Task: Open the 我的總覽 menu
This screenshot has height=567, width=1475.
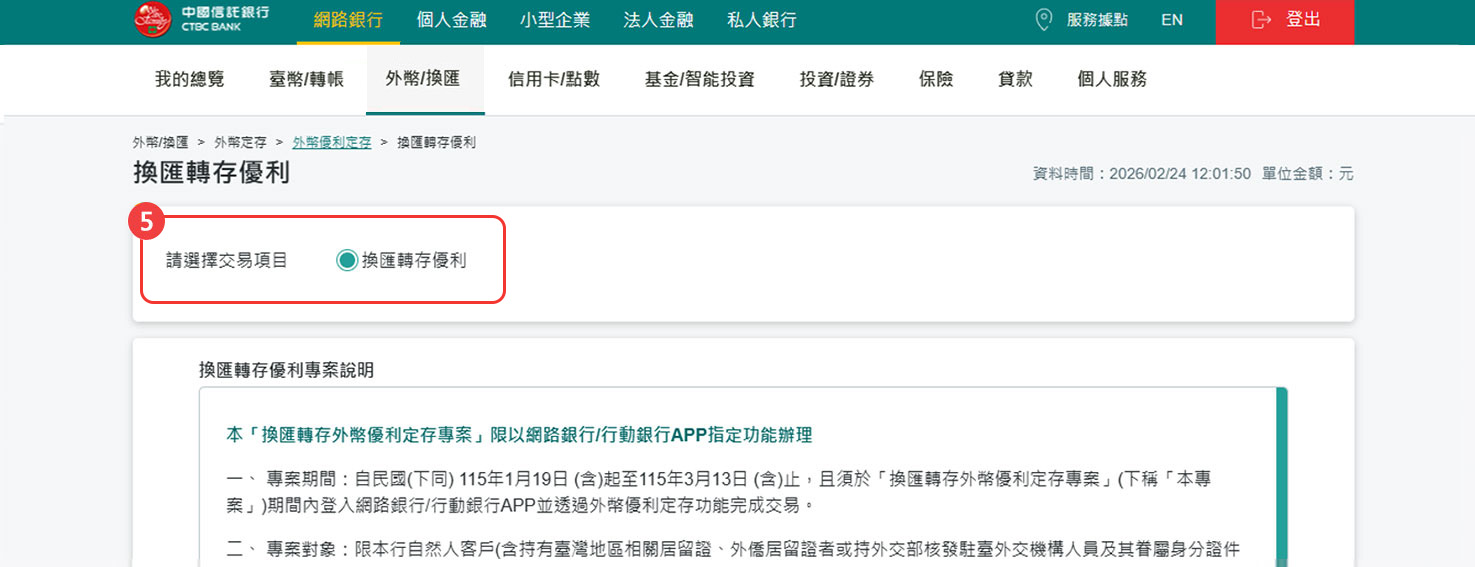Action: coord(190,80)
